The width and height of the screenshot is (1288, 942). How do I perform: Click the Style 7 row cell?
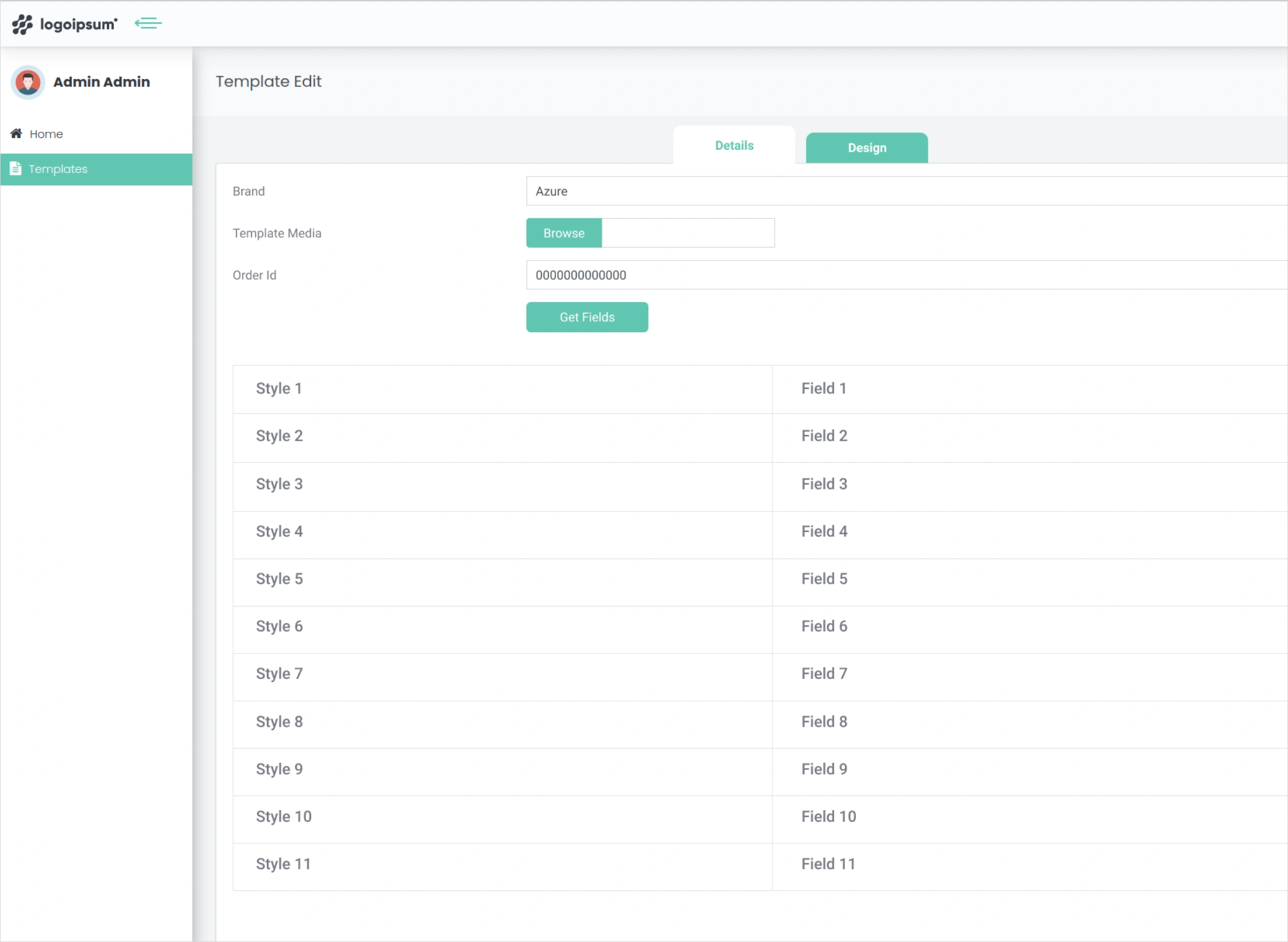(502, 674)
